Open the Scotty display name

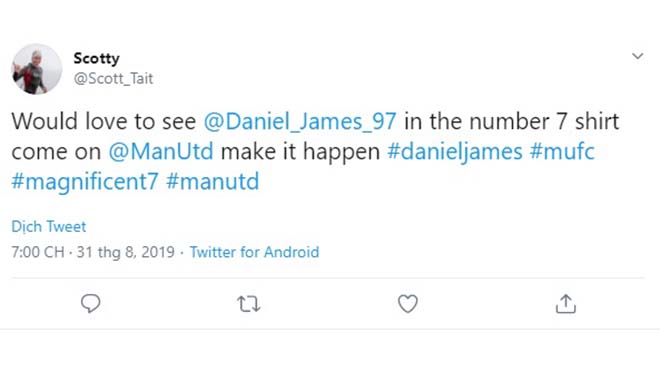[x=96, y=58]
